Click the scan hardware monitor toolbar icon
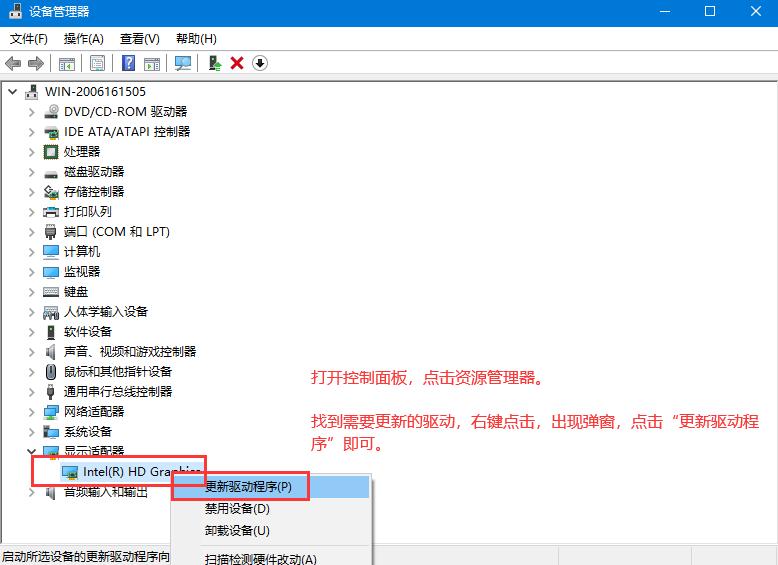778x565 pixels. point(183,63)
